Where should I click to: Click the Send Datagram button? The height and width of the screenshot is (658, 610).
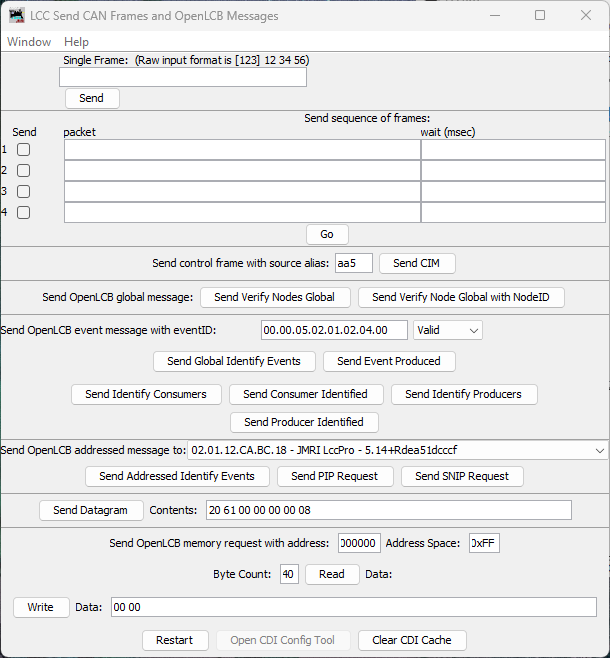pos(91,510)
